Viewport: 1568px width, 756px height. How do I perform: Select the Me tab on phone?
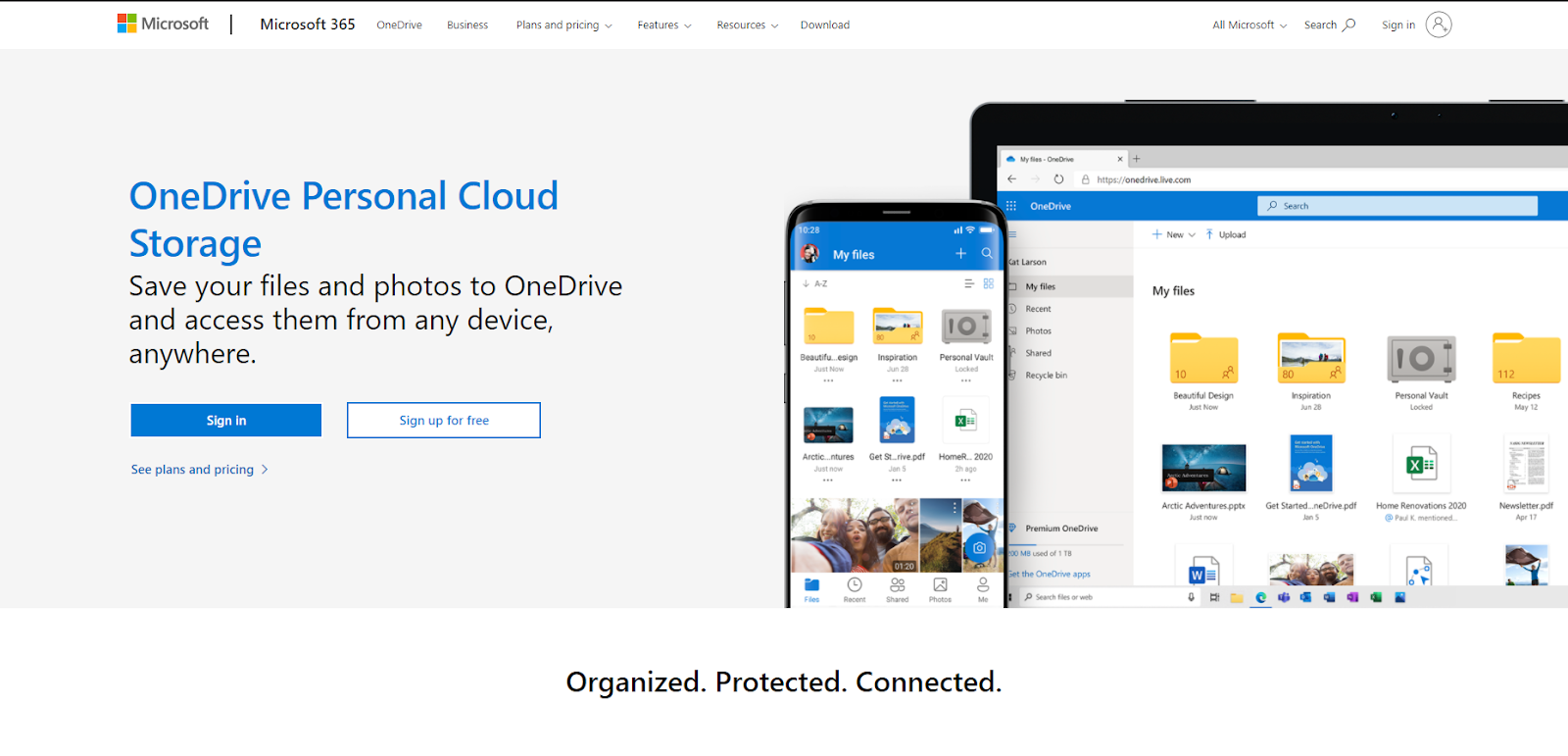[x=983, y=589]
